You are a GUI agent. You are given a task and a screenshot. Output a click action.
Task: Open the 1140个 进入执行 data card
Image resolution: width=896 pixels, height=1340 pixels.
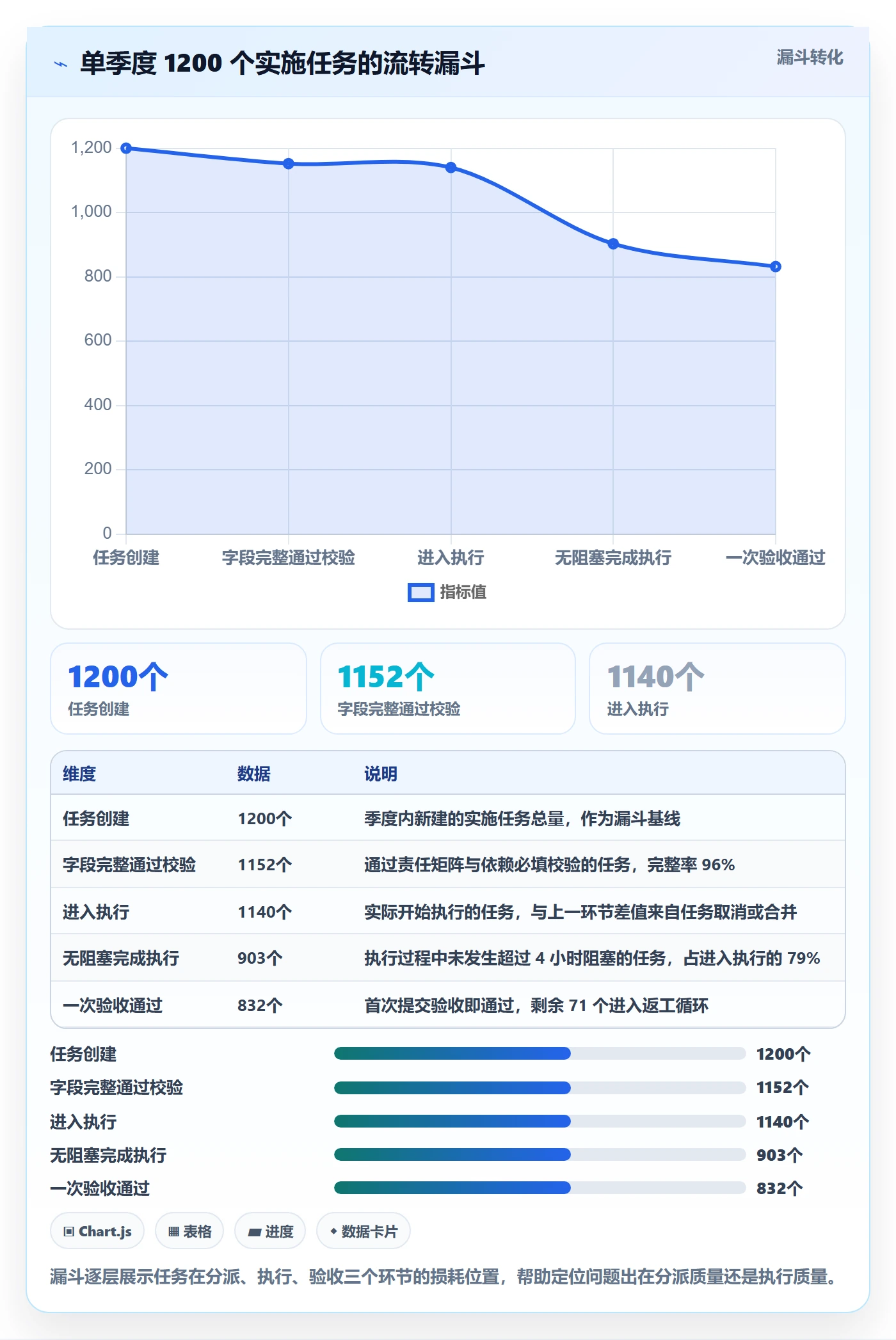pyautogui.click(x=717, y=689)
